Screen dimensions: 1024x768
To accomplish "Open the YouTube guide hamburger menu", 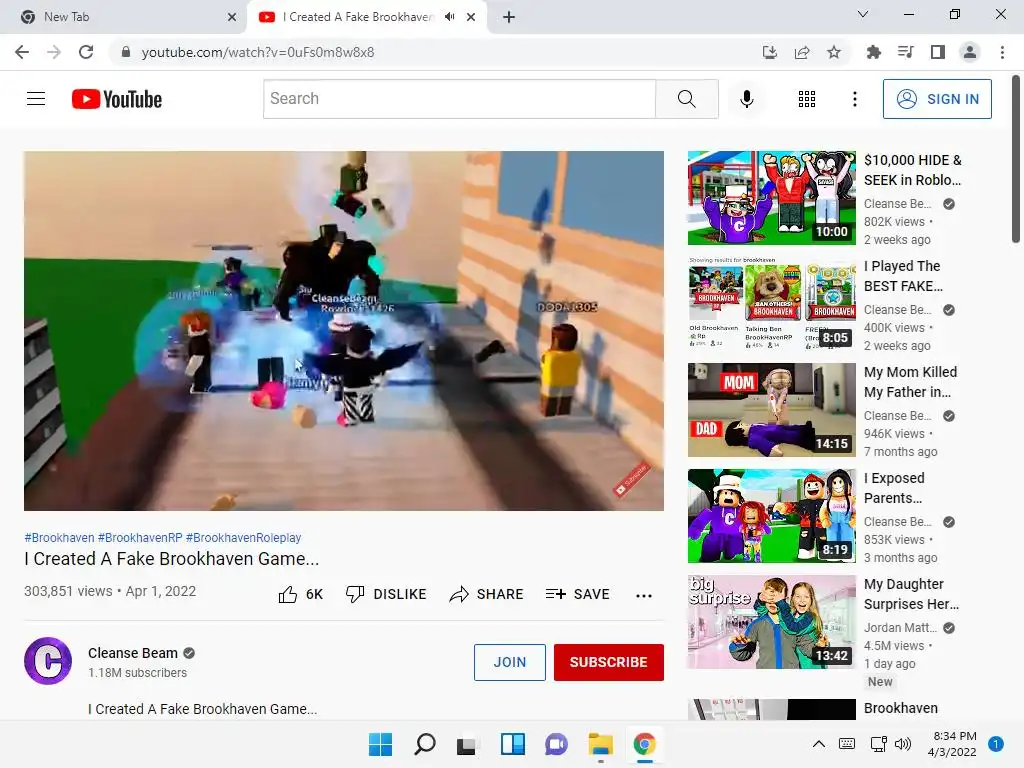I will click(36, 99).
